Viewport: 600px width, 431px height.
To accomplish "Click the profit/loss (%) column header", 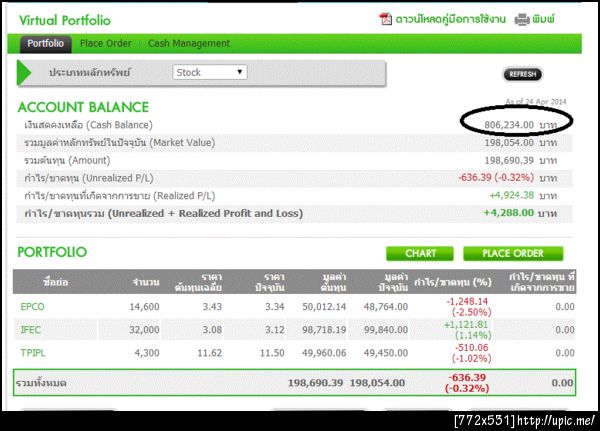I will 453,282.
